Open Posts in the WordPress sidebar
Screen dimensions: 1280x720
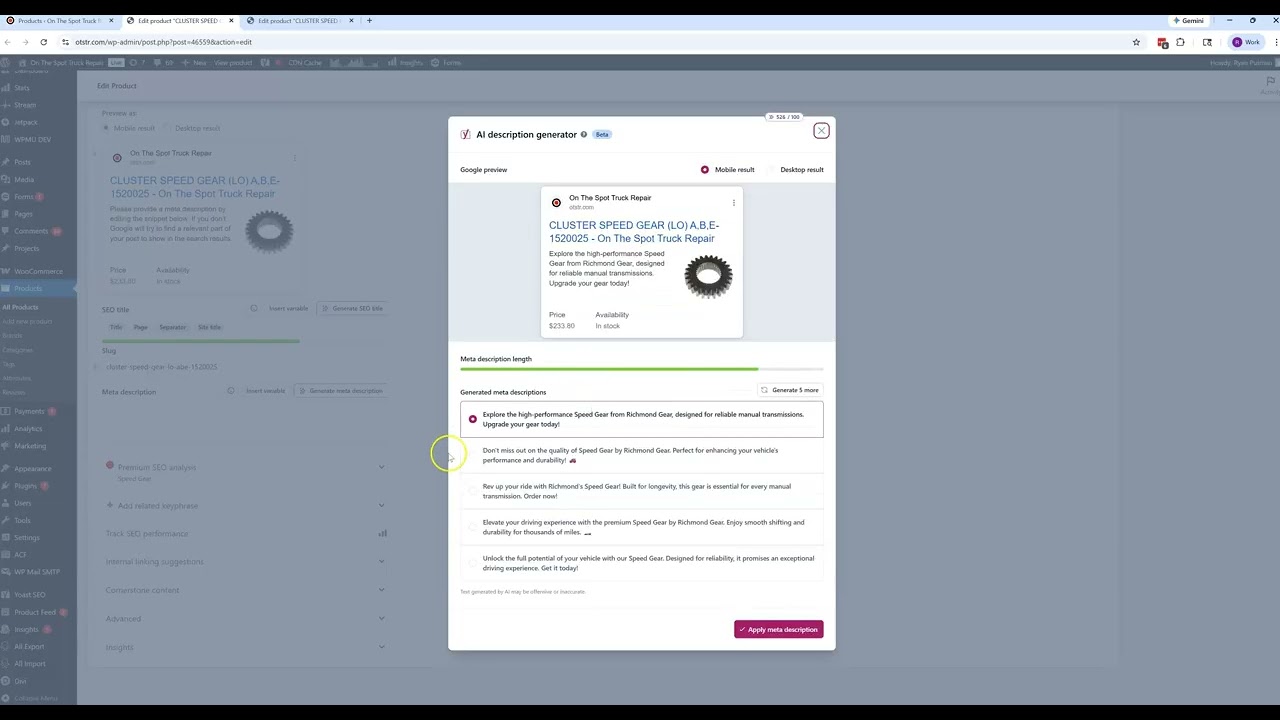22,162
